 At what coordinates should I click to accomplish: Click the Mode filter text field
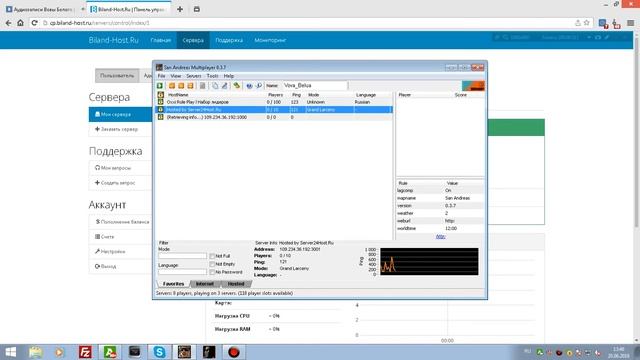tap(182, 256)
